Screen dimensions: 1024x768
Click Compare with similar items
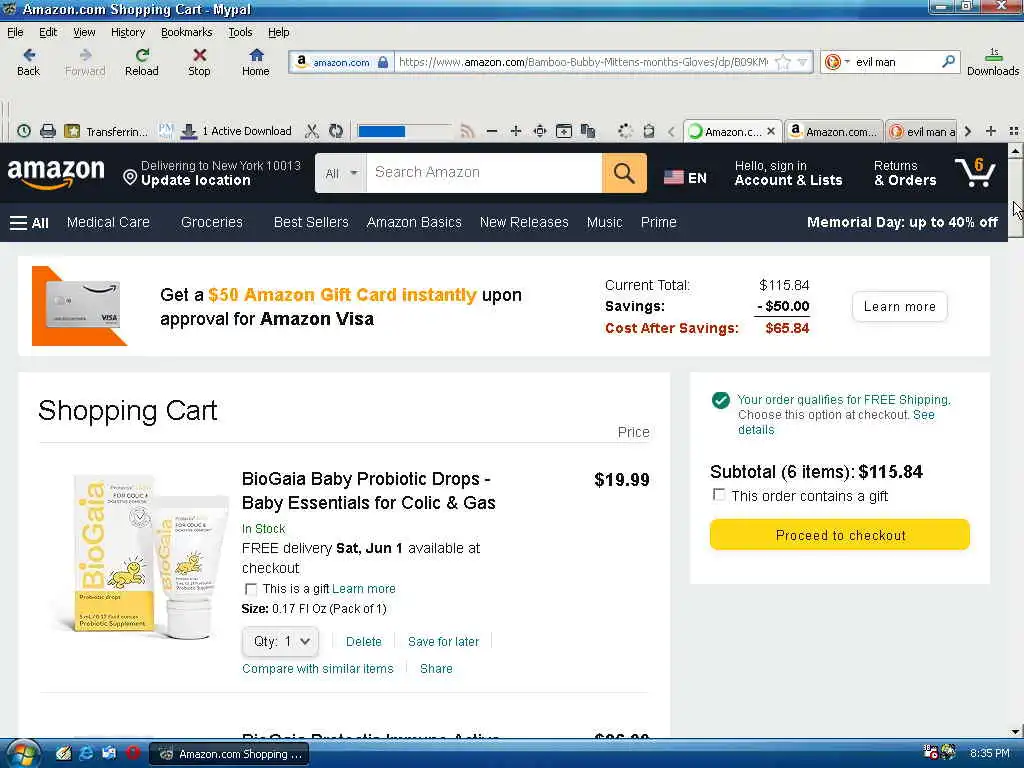317,669
